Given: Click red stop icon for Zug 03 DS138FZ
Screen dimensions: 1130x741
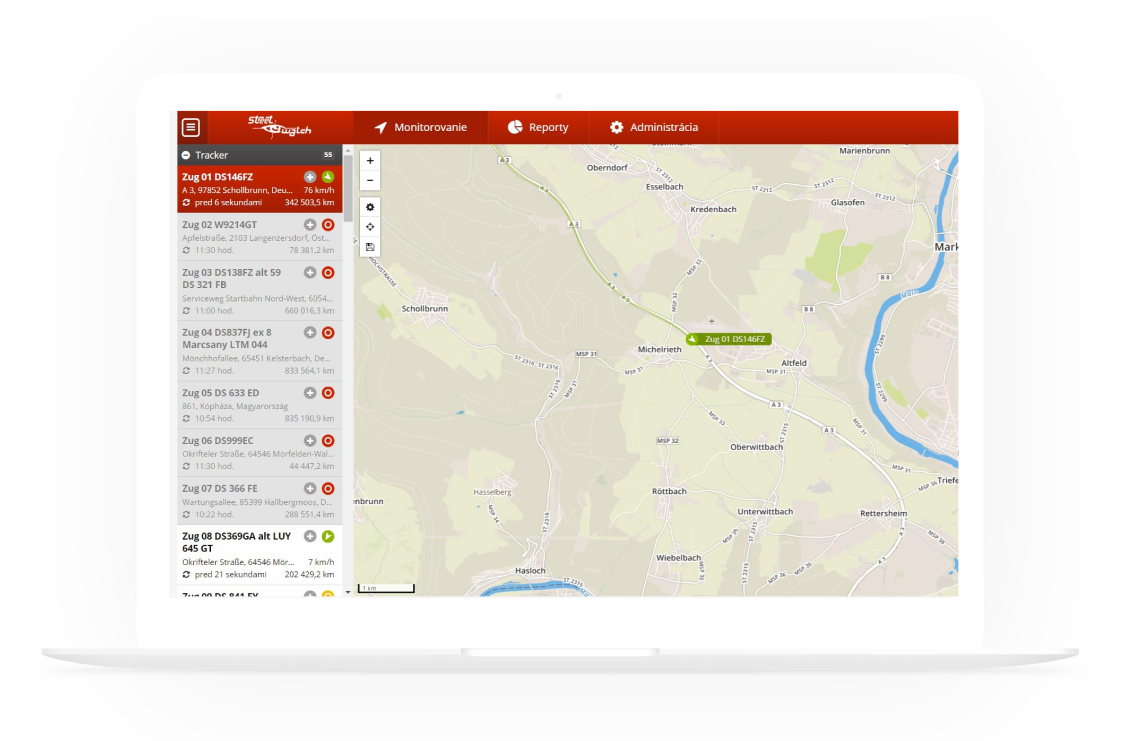Looking at the screenshot, I should (x=328, y=272).
